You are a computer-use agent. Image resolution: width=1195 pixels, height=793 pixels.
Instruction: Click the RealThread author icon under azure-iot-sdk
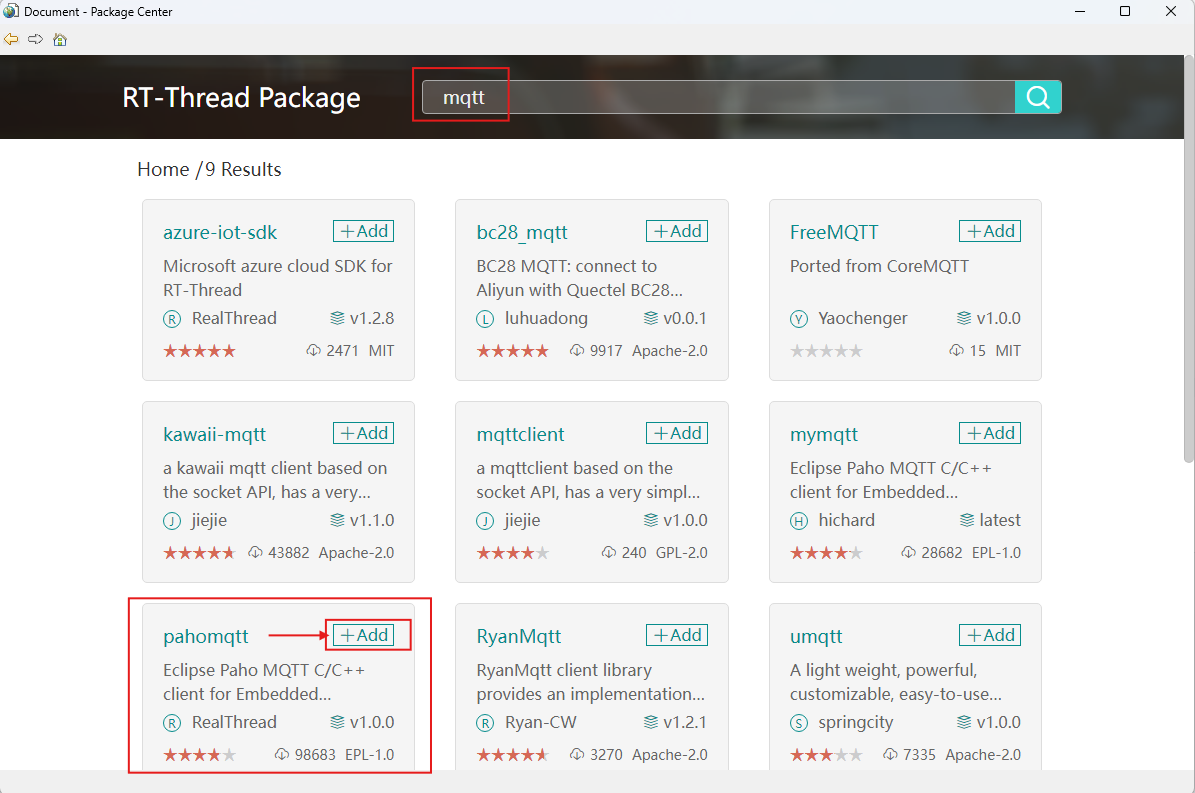172,319
